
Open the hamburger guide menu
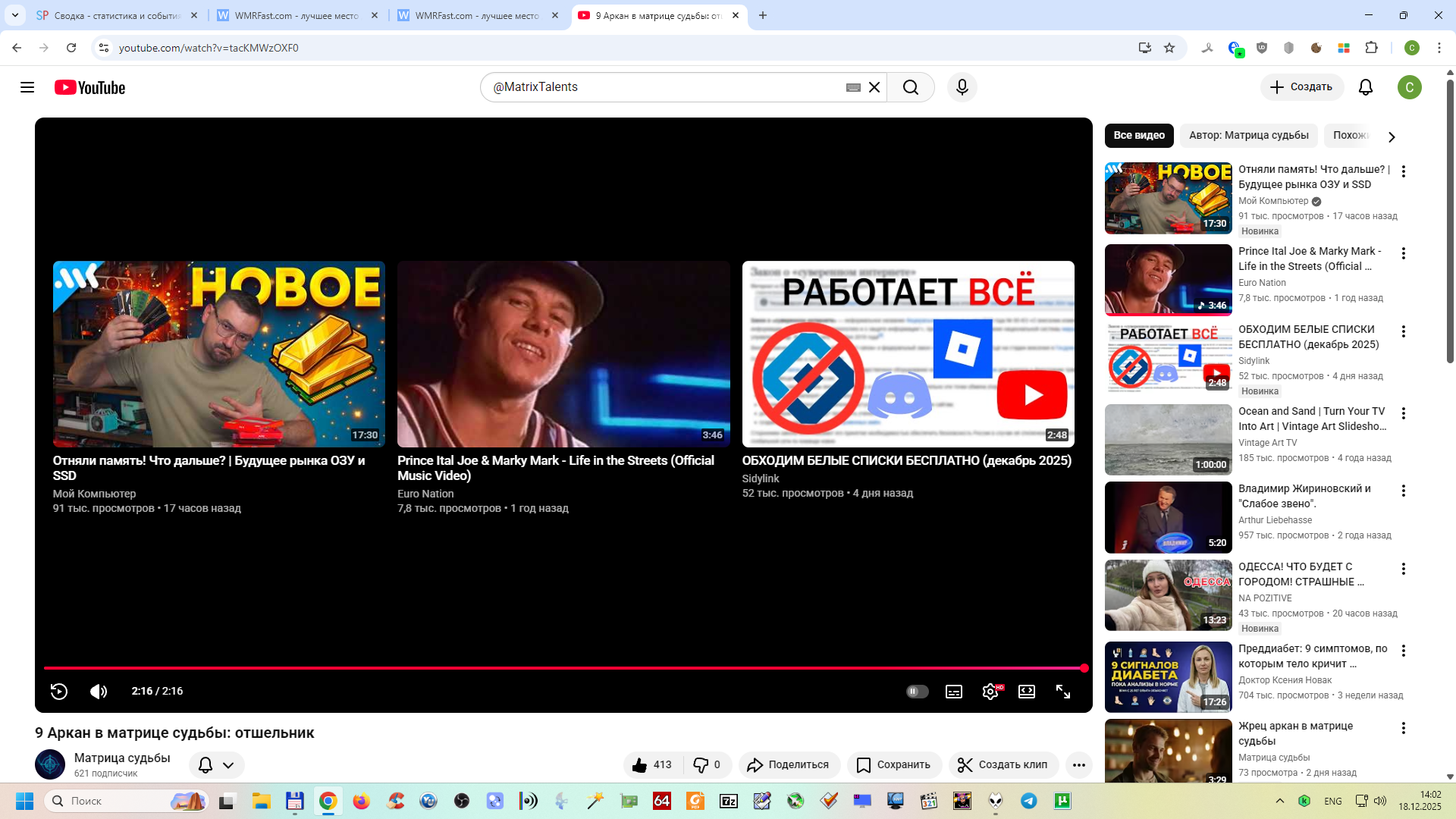point(27,87)
